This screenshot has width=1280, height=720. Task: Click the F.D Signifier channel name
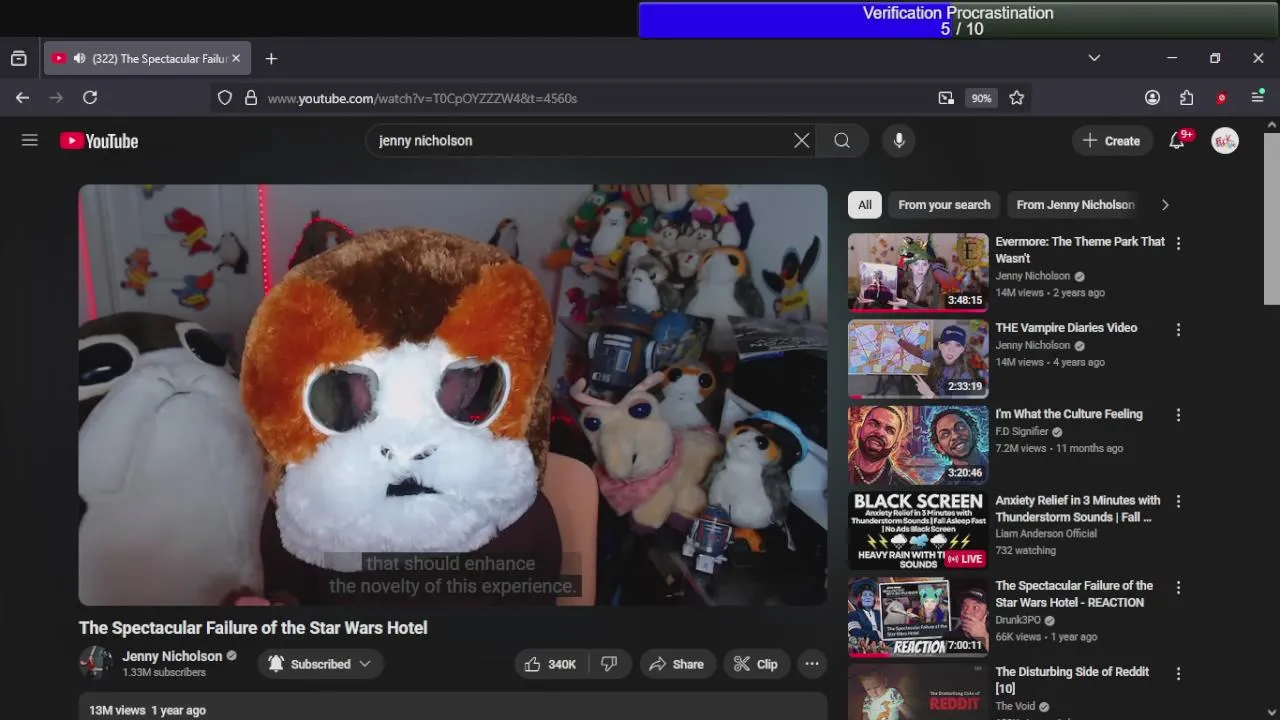point(1022,432)
